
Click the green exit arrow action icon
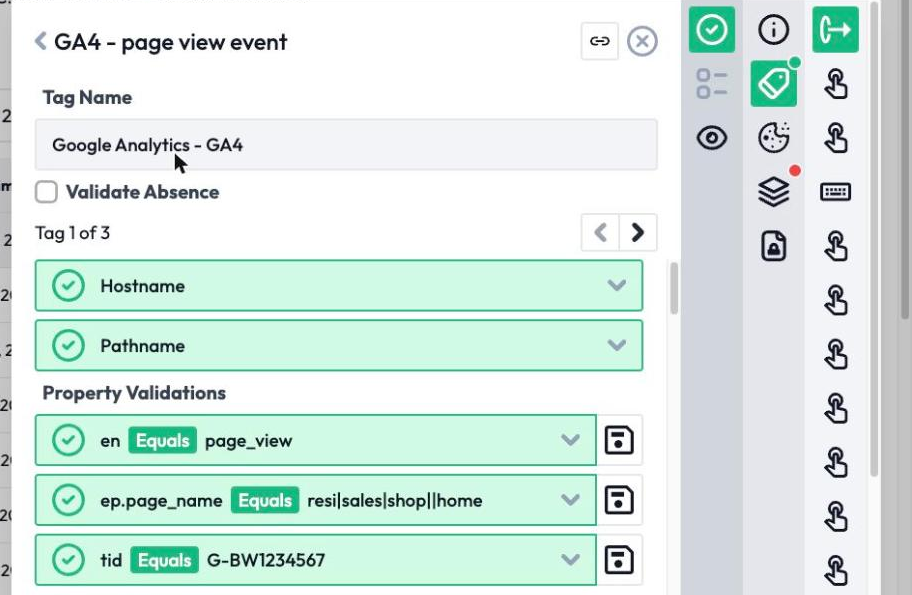(836, 30)
